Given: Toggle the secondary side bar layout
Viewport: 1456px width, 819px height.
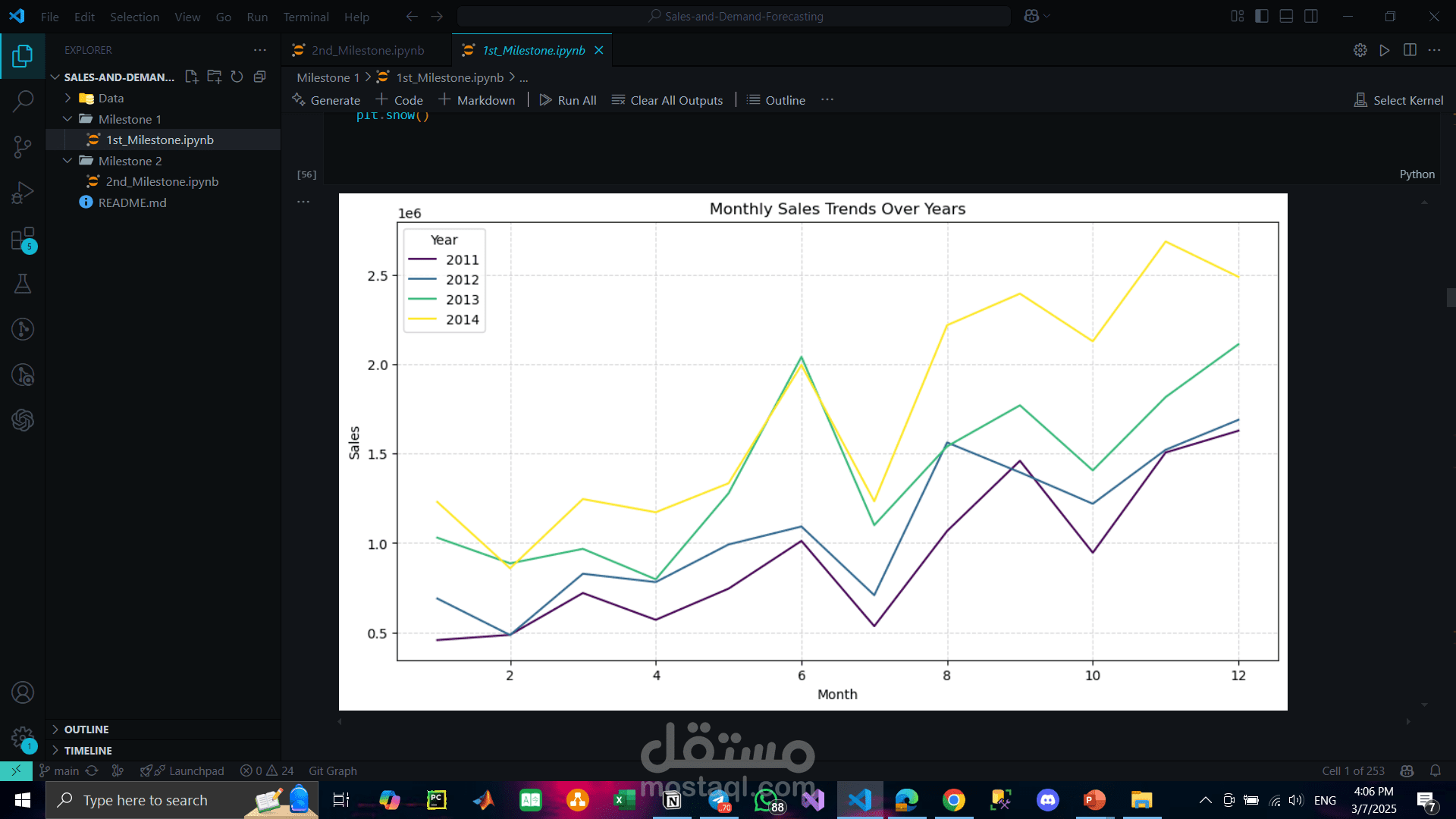Looking at the screenshot, I should (1310, 16).
